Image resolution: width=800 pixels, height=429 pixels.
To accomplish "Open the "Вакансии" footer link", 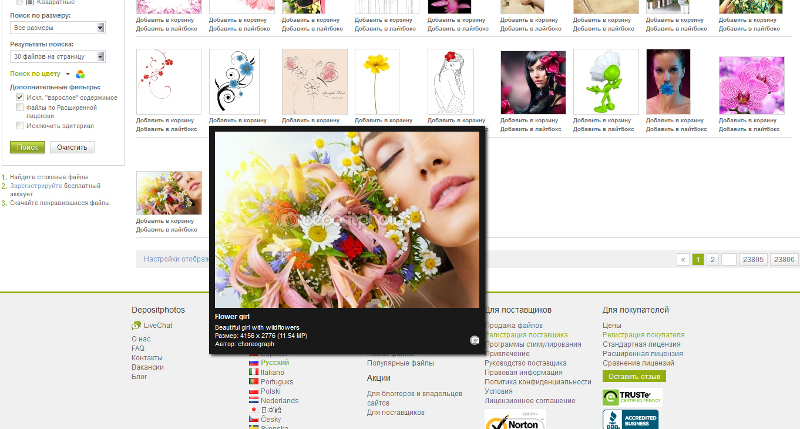I will point(147,367).
